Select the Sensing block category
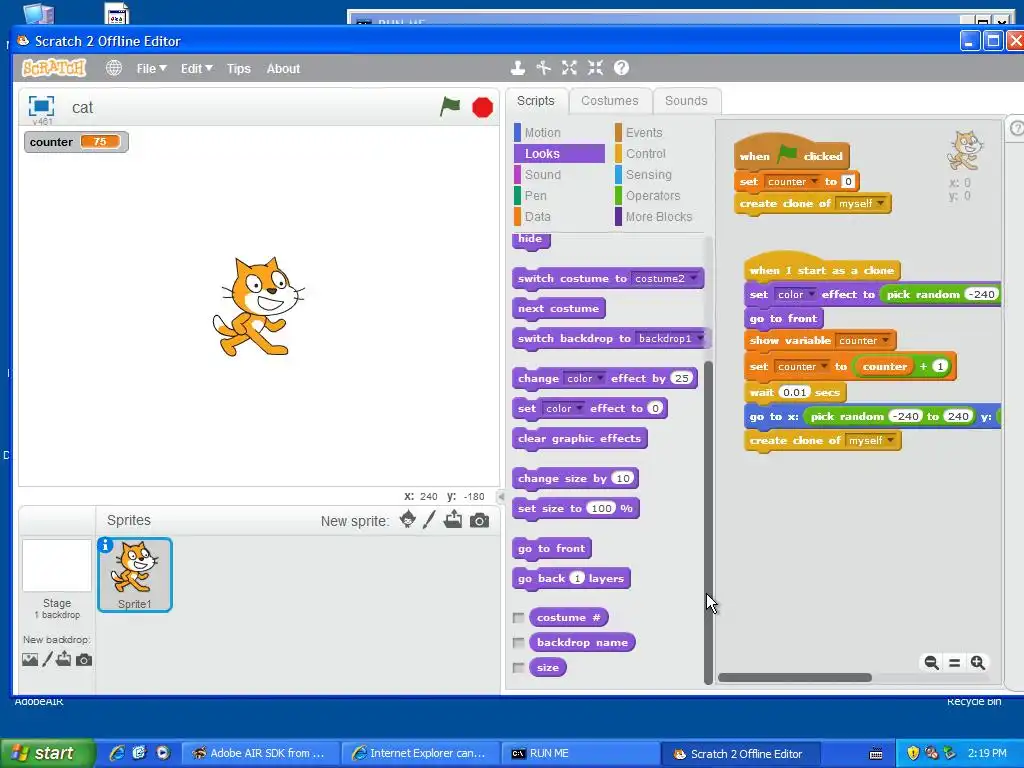 pyautogui.click(x=648, y=174)
